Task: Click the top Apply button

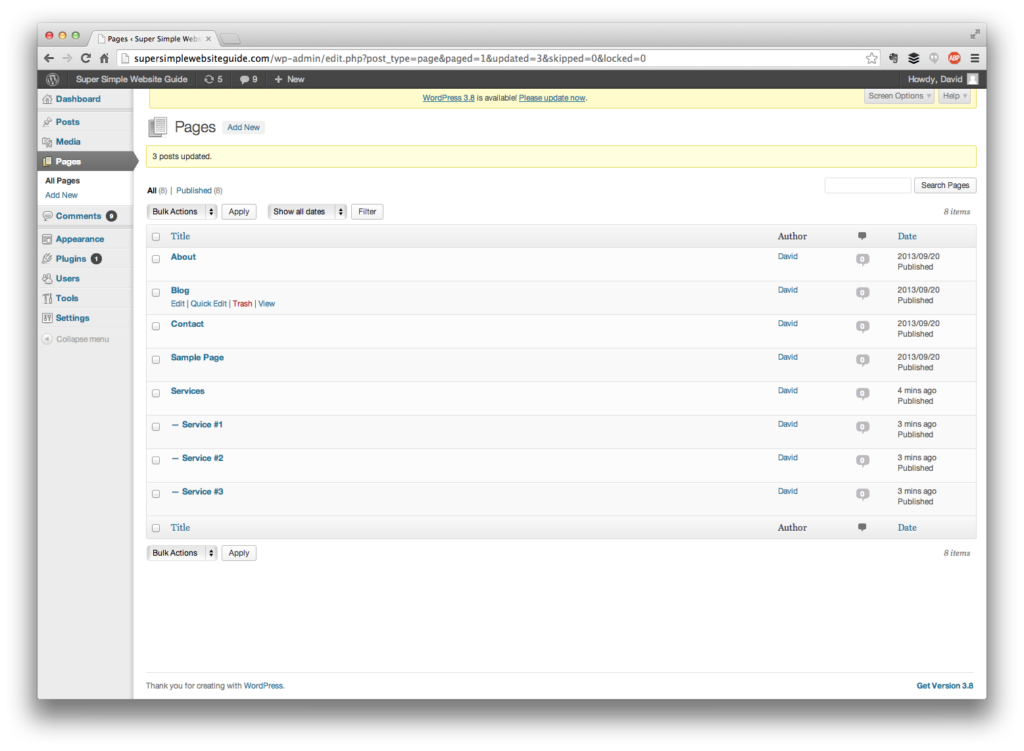Action: click(239, 212)
